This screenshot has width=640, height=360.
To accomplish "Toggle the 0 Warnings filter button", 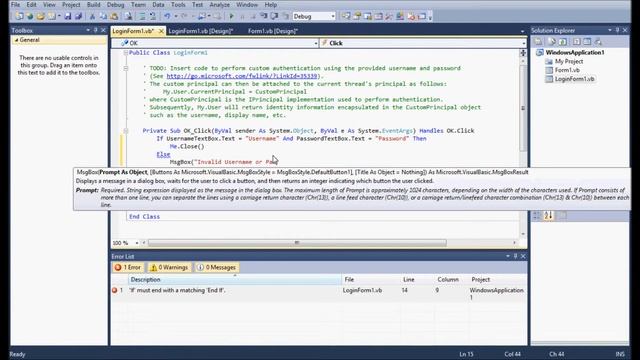I will (169, 267).
